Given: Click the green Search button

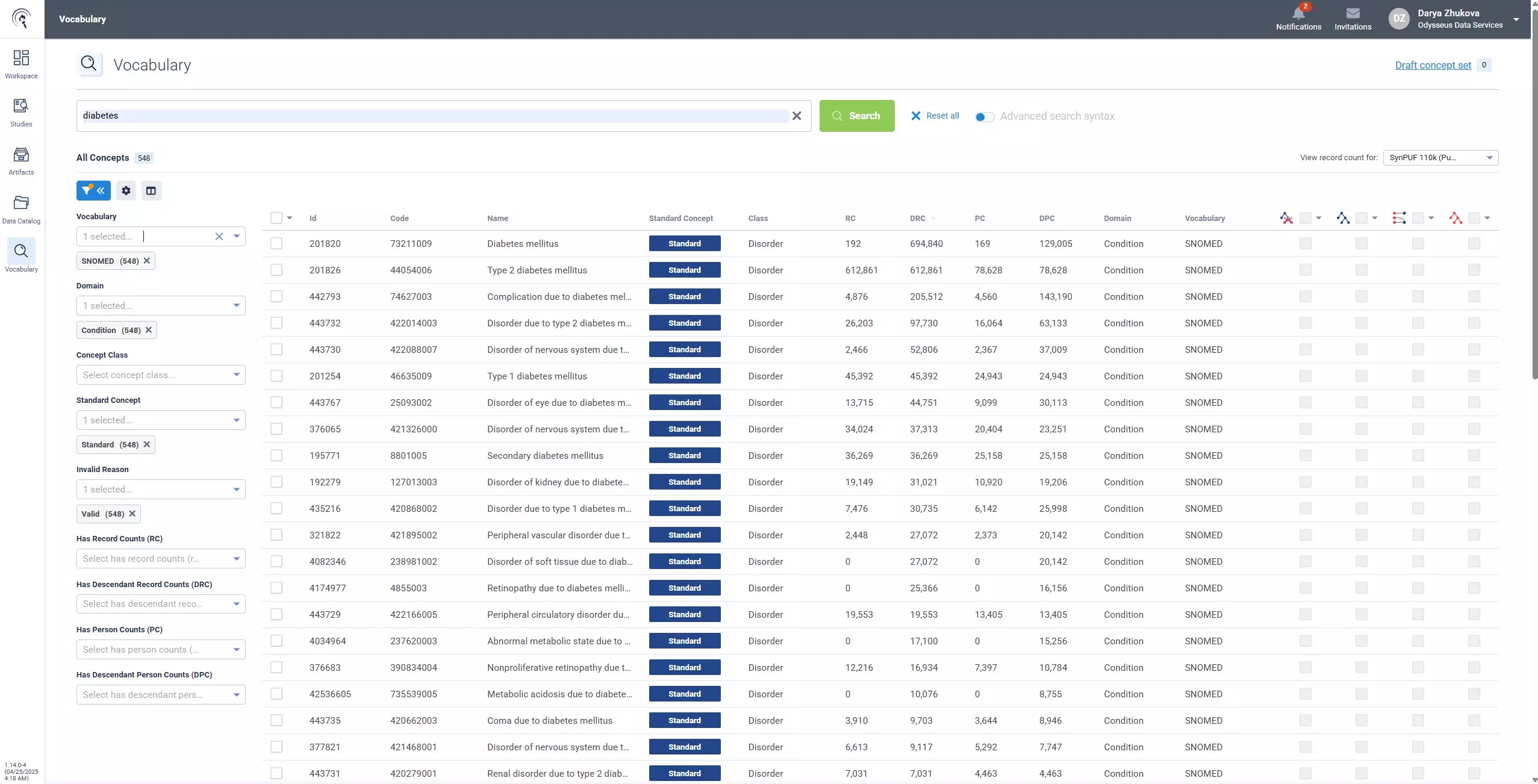Looking at the screenshot, I should 856,116.
